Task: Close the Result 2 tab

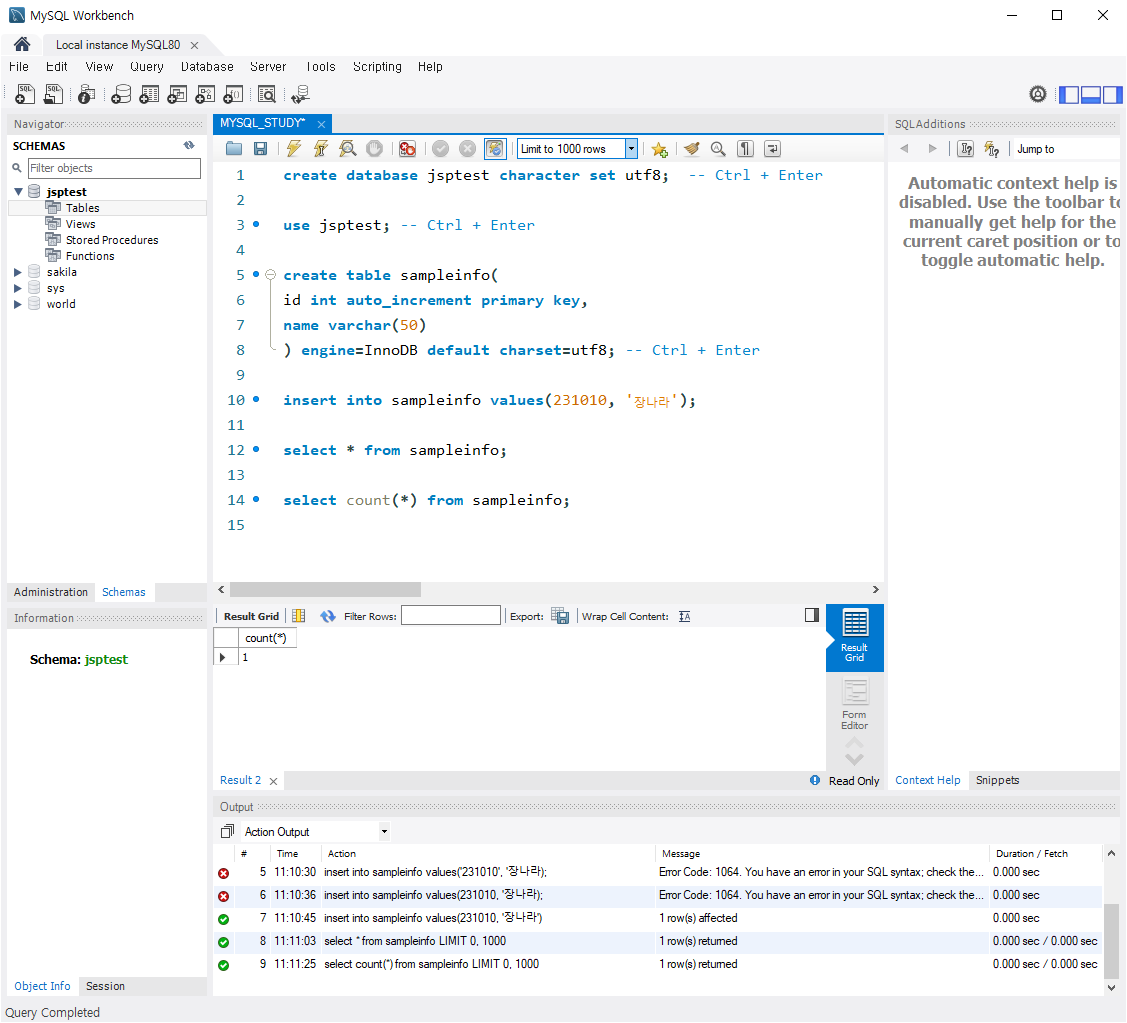Action: tap(273, 781)
